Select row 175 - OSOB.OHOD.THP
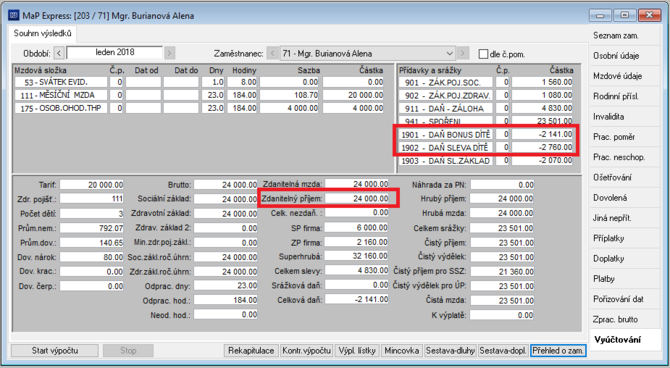The height and width of the screenshot is (368, 670). [x=199, y=108]
